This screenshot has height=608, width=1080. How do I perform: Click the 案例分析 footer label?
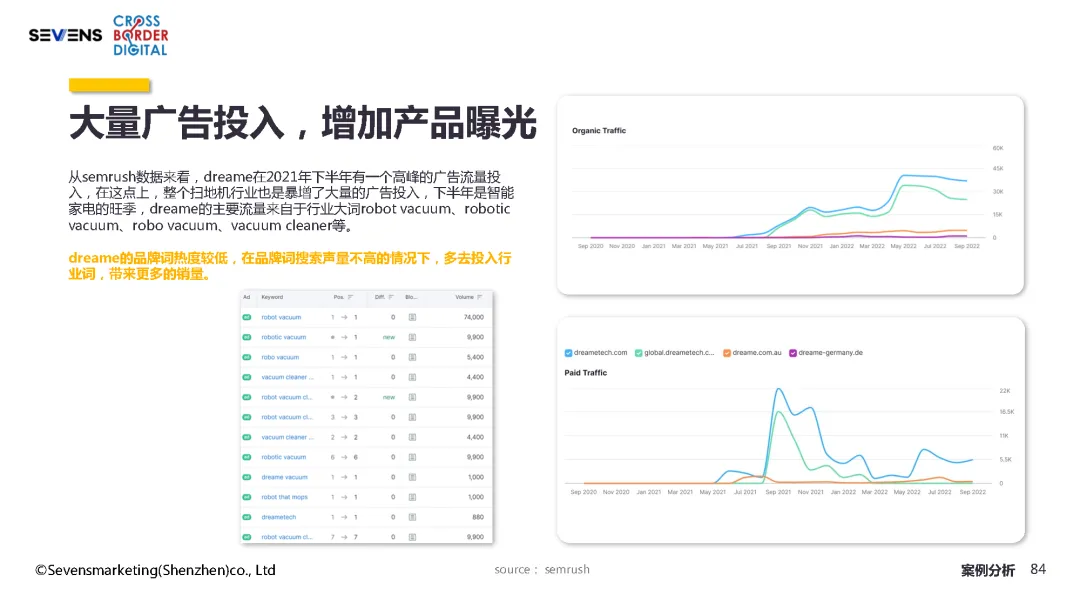tap(988, 570)
